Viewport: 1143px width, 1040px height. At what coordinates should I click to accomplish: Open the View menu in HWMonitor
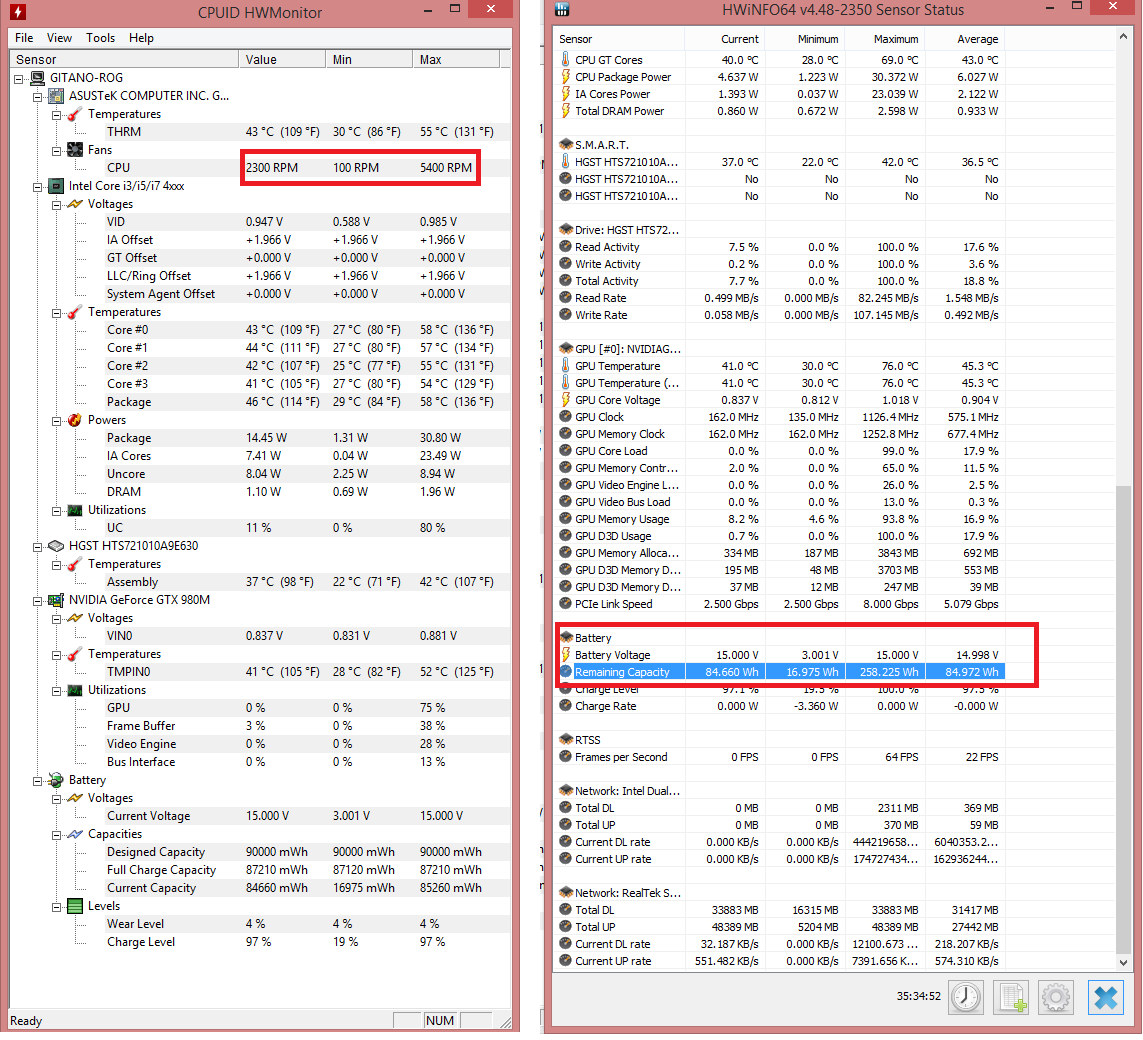coord(59,38)
